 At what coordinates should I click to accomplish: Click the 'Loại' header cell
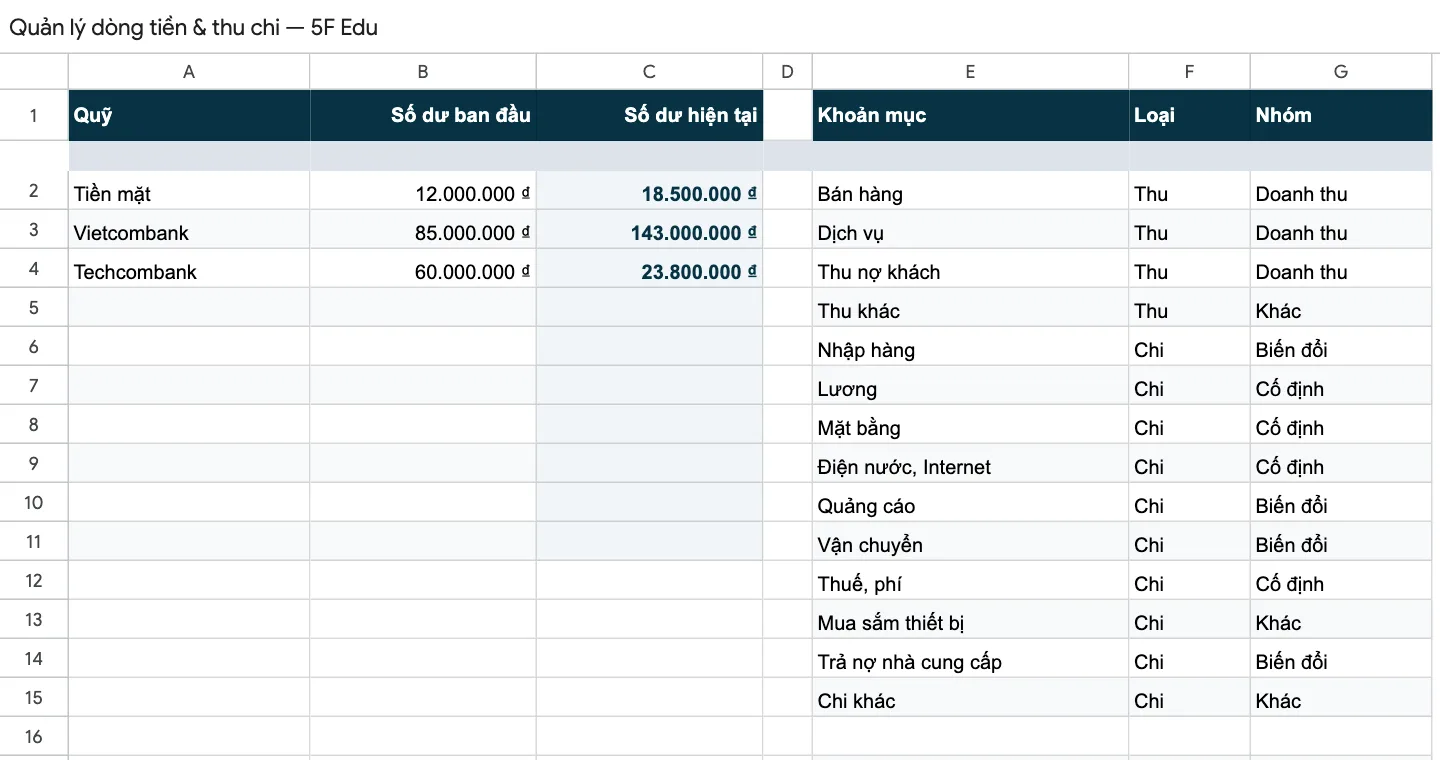(x=1189, y=115)
